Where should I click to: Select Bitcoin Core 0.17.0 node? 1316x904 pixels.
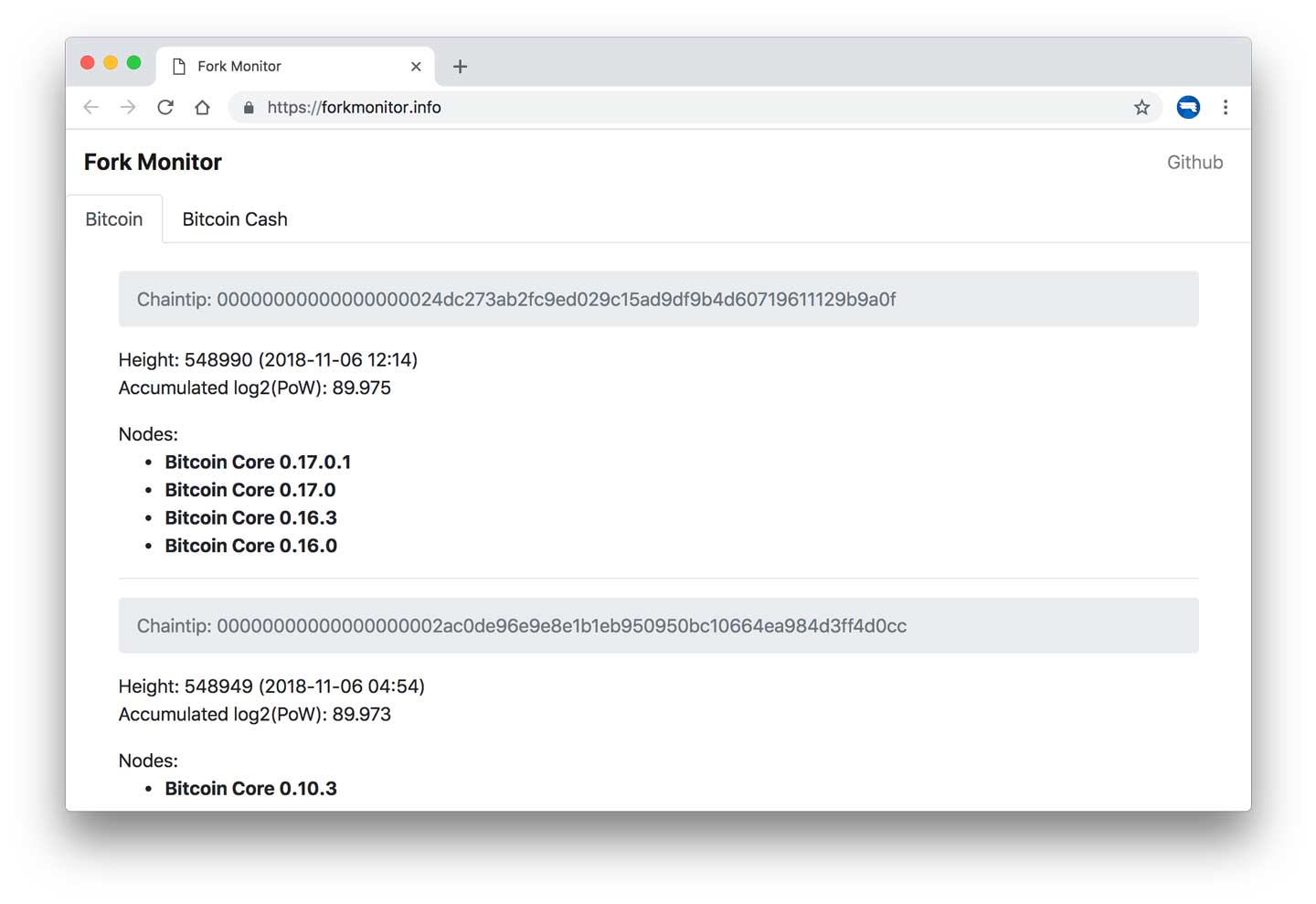pyautogui.click(x=250, y=490)
